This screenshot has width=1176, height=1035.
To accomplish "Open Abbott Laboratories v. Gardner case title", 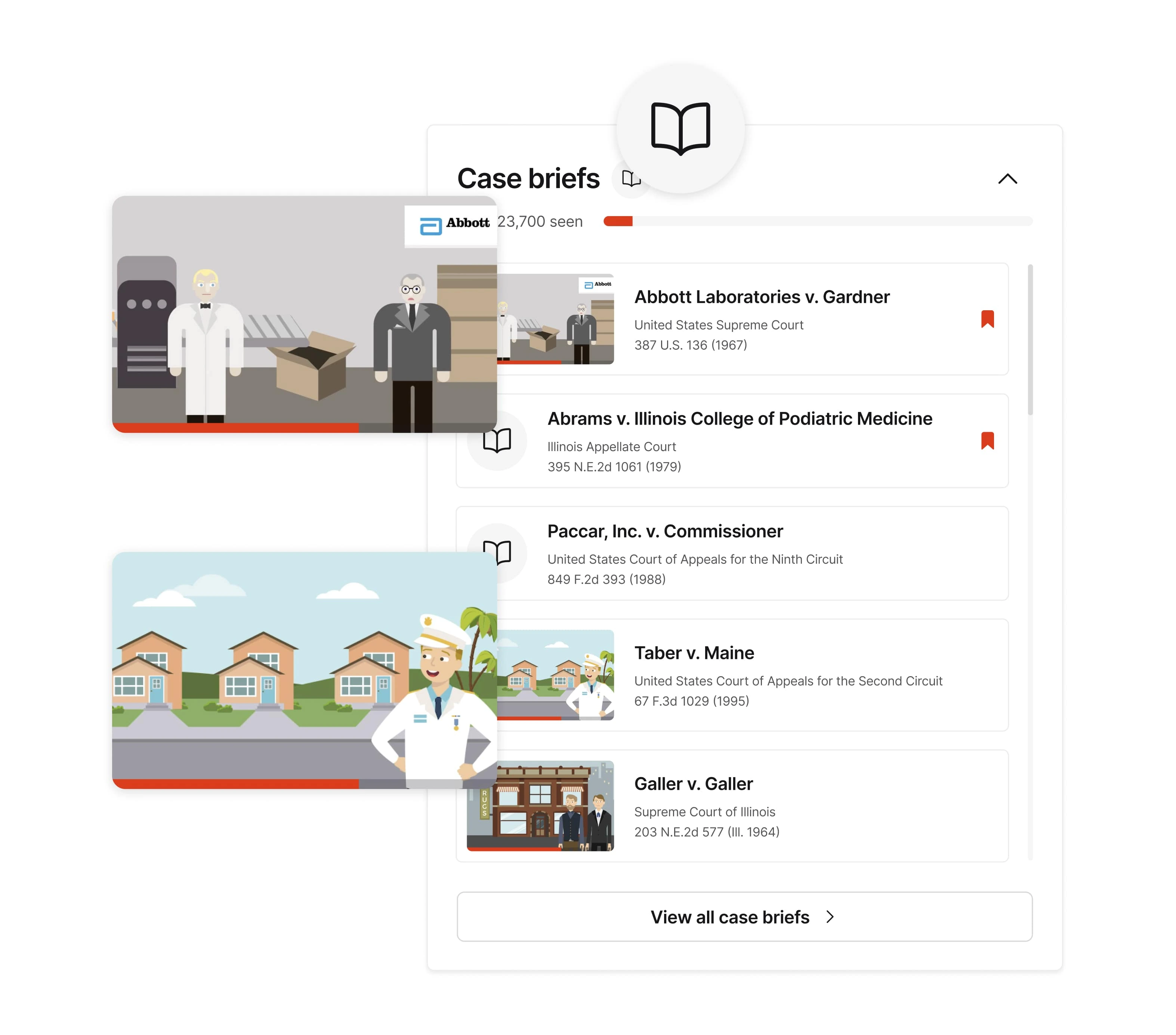I will tap(761, 297).
